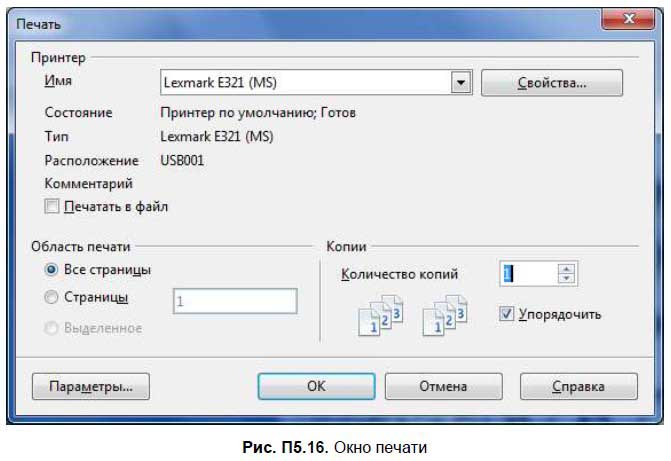
Task: Close the Печать dialog with the X button
Action: pyautogui.click(x=628, y=19)
